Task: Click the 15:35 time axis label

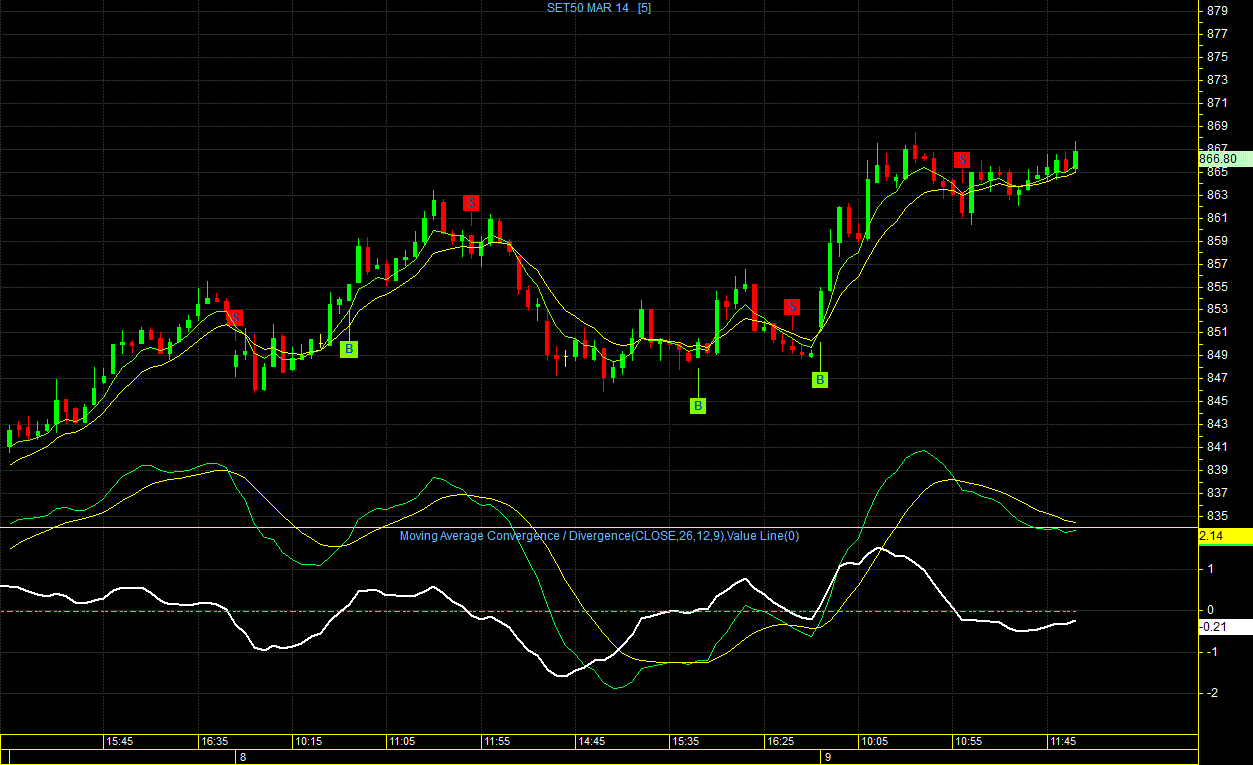Action: point(685,742)
